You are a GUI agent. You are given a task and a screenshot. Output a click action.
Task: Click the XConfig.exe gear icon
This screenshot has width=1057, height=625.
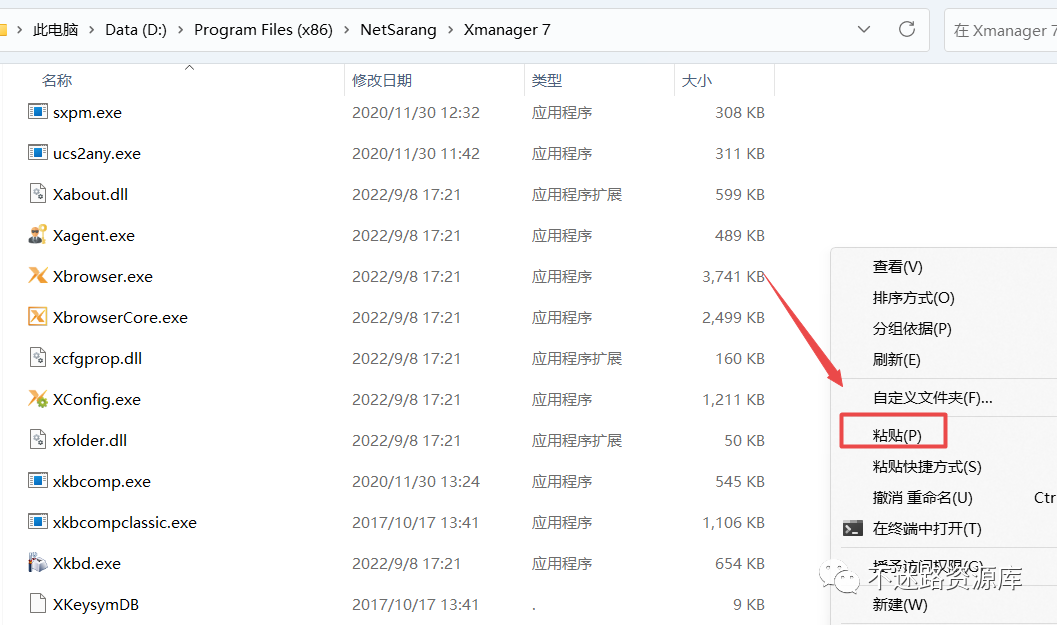coord(38,398)
